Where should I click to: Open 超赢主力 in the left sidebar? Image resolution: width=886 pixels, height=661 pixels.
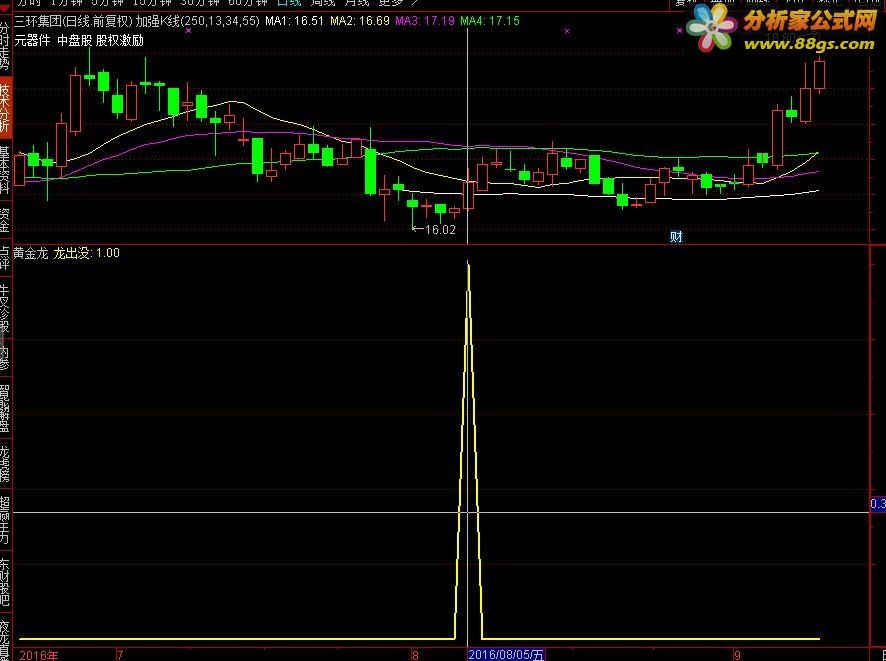click(5, 520)
